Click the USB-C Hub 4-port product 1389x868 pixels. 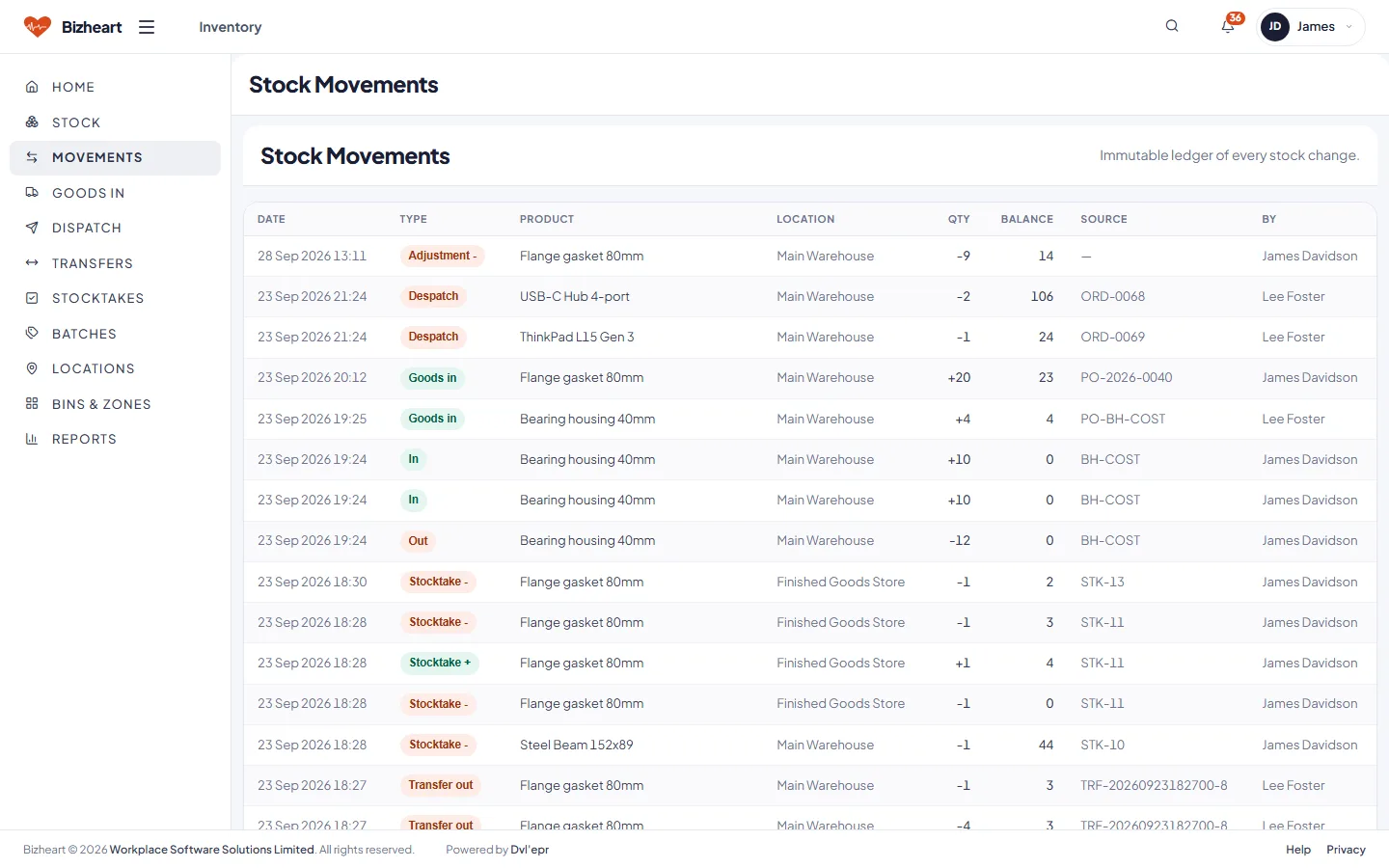click(x=575, y=296)
